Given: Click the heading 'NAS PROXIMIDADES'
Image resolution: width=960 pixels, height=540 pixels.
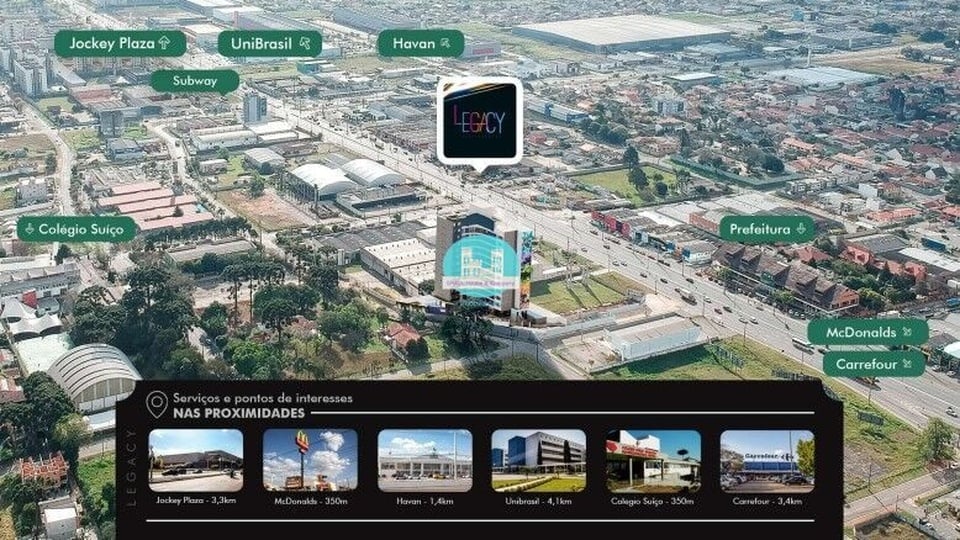Looking at the screenshot, I should (239, 413).
